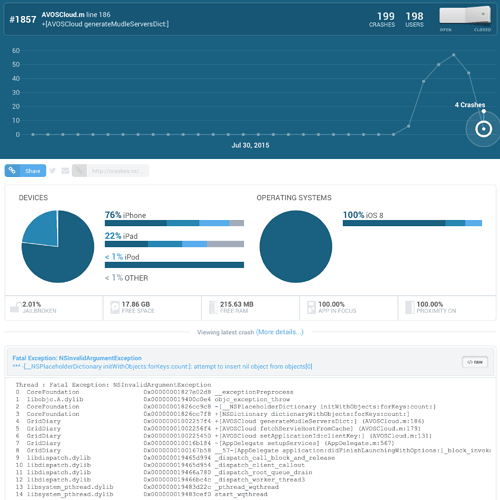Viewport: 500px width, 500px height.
Task: Click the jailbroken lock icon
Action: pyautogui.click(x=14, y=307)
